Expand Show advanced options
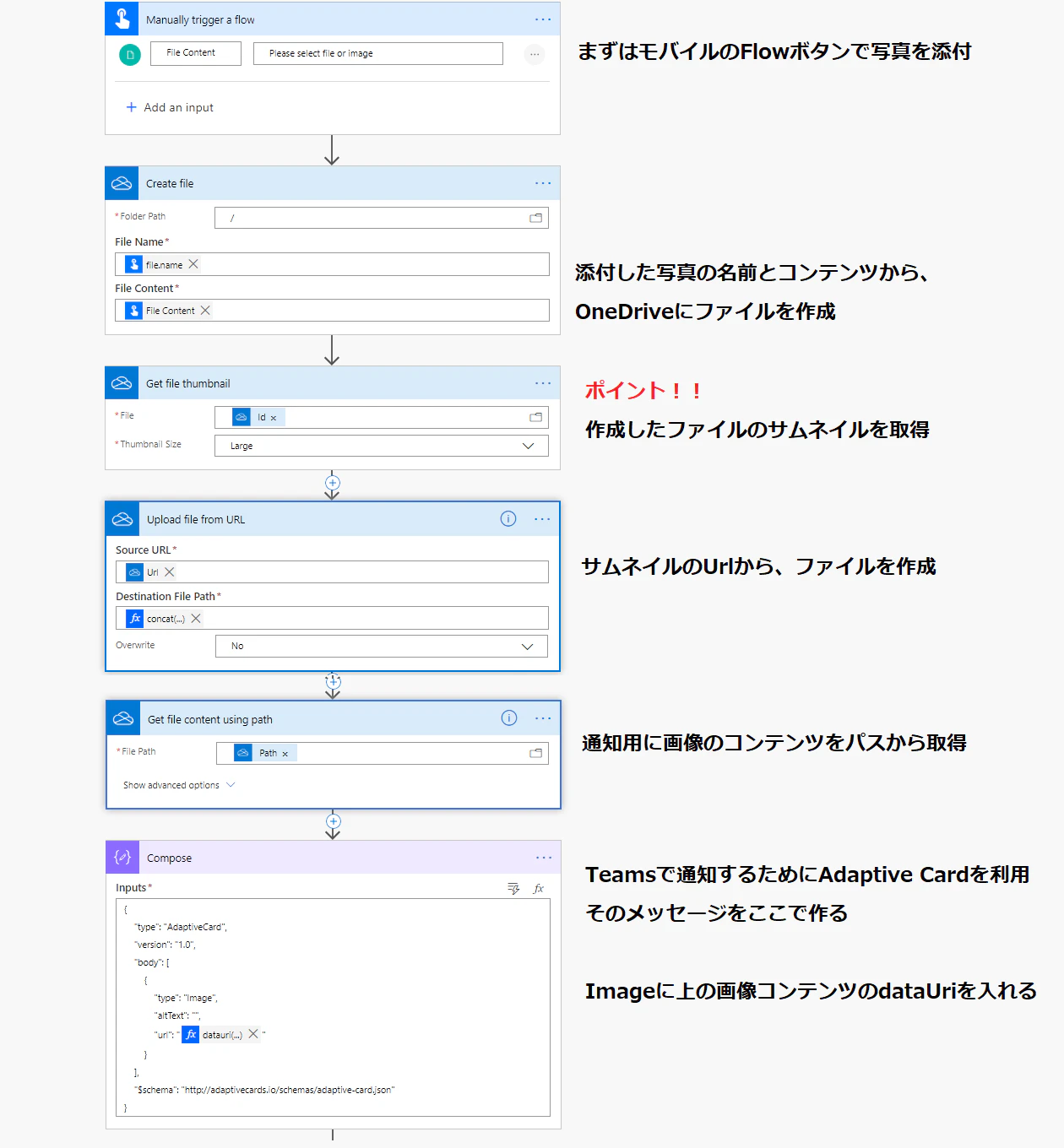 click(179, 785)
